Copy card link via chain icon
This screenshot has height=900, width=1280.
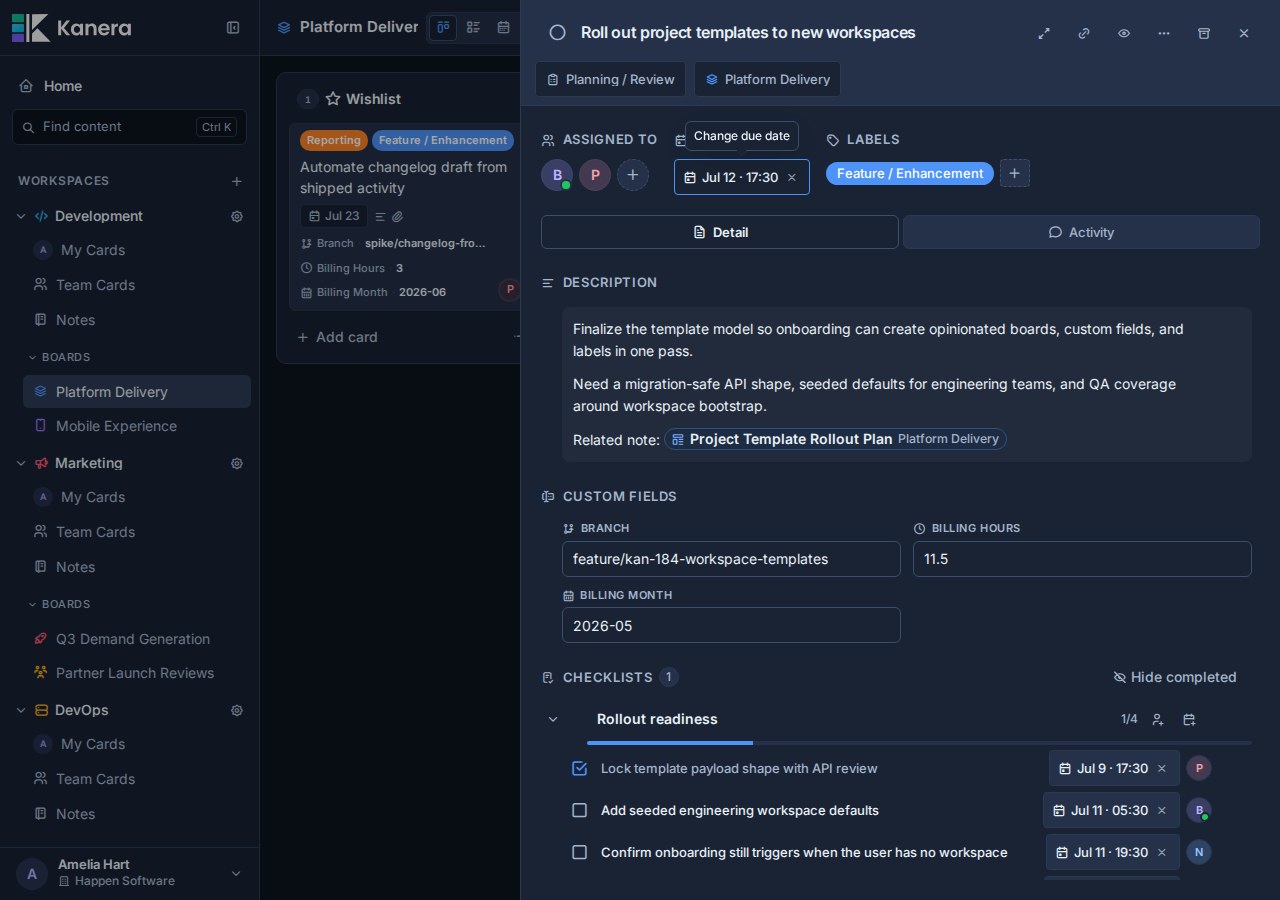1084,33
